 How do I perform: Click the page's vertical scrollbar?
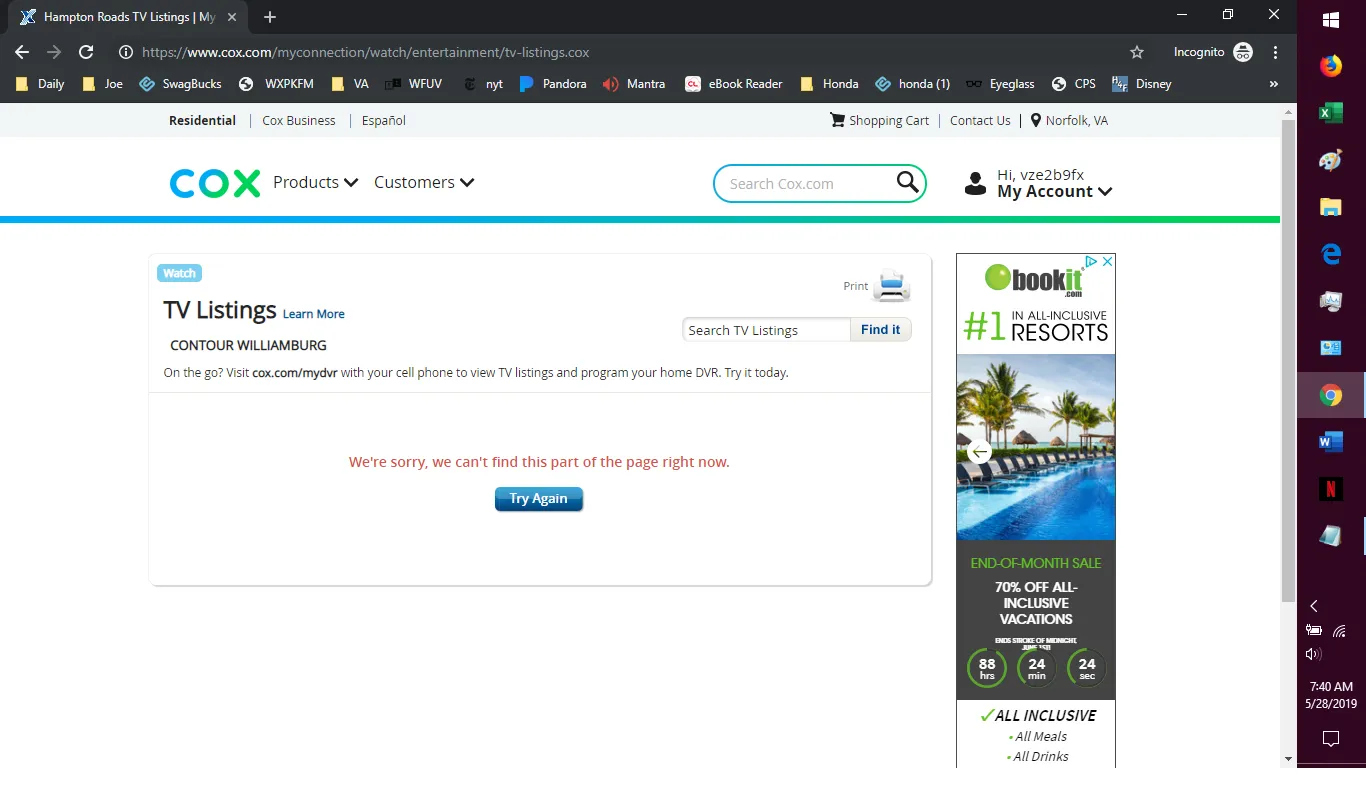pyautogui.click(x=1288, y=360)
